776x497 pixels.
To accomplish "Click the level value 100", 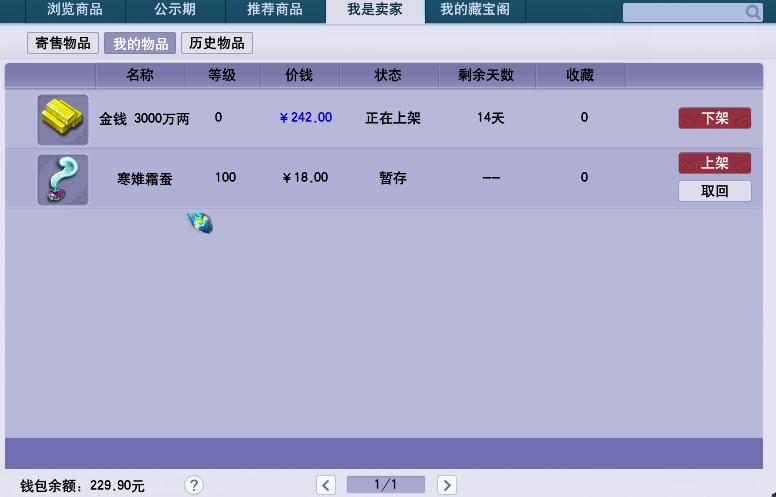I will coord(225,177).
